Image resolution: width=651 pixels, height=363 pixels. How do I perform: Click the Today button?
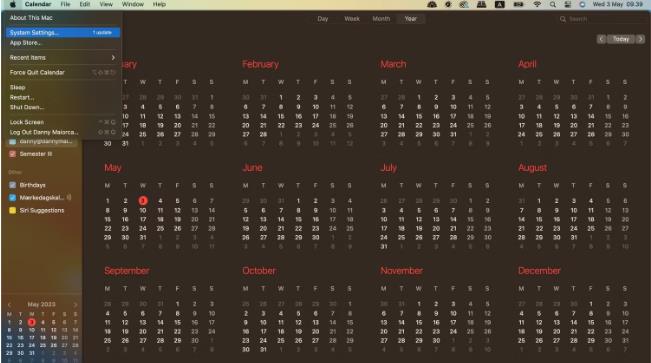coord(621,39)
